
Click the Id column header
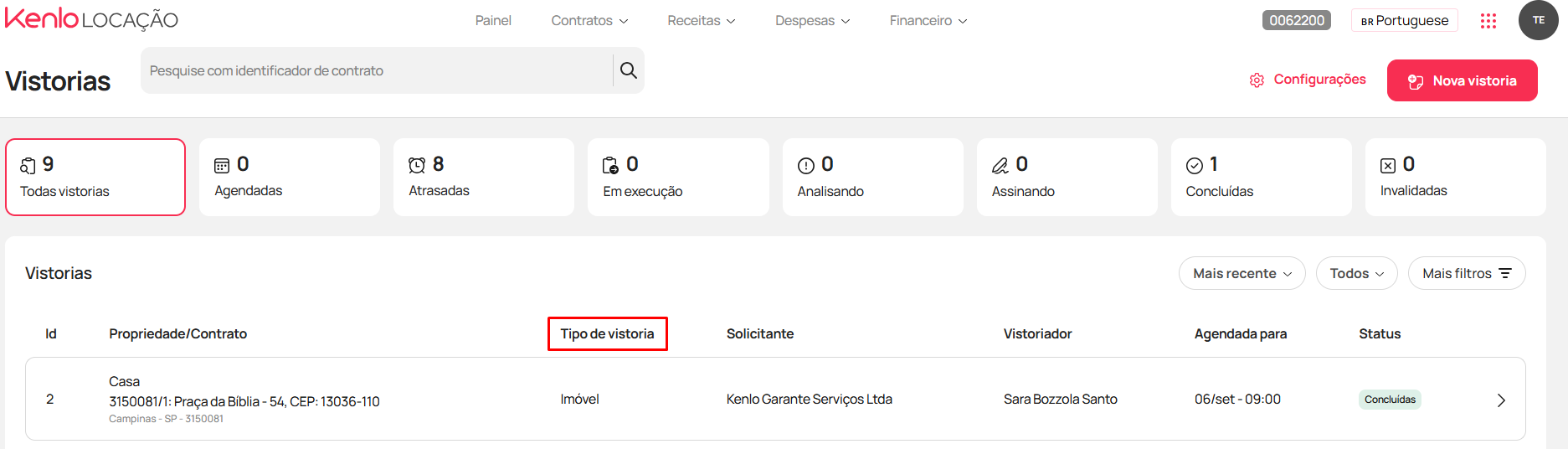pos(51,333)
